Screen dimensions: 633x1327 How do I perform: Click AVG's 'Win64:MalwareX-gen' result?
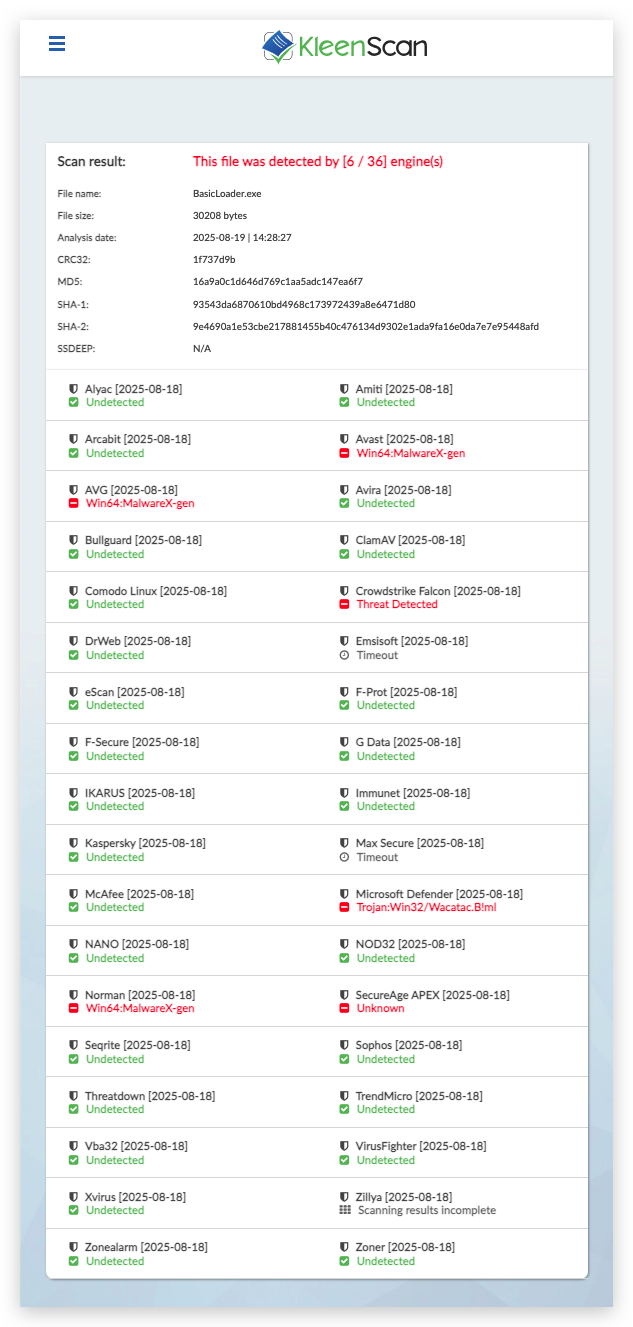pyautogui.click(x=140, y=503)
